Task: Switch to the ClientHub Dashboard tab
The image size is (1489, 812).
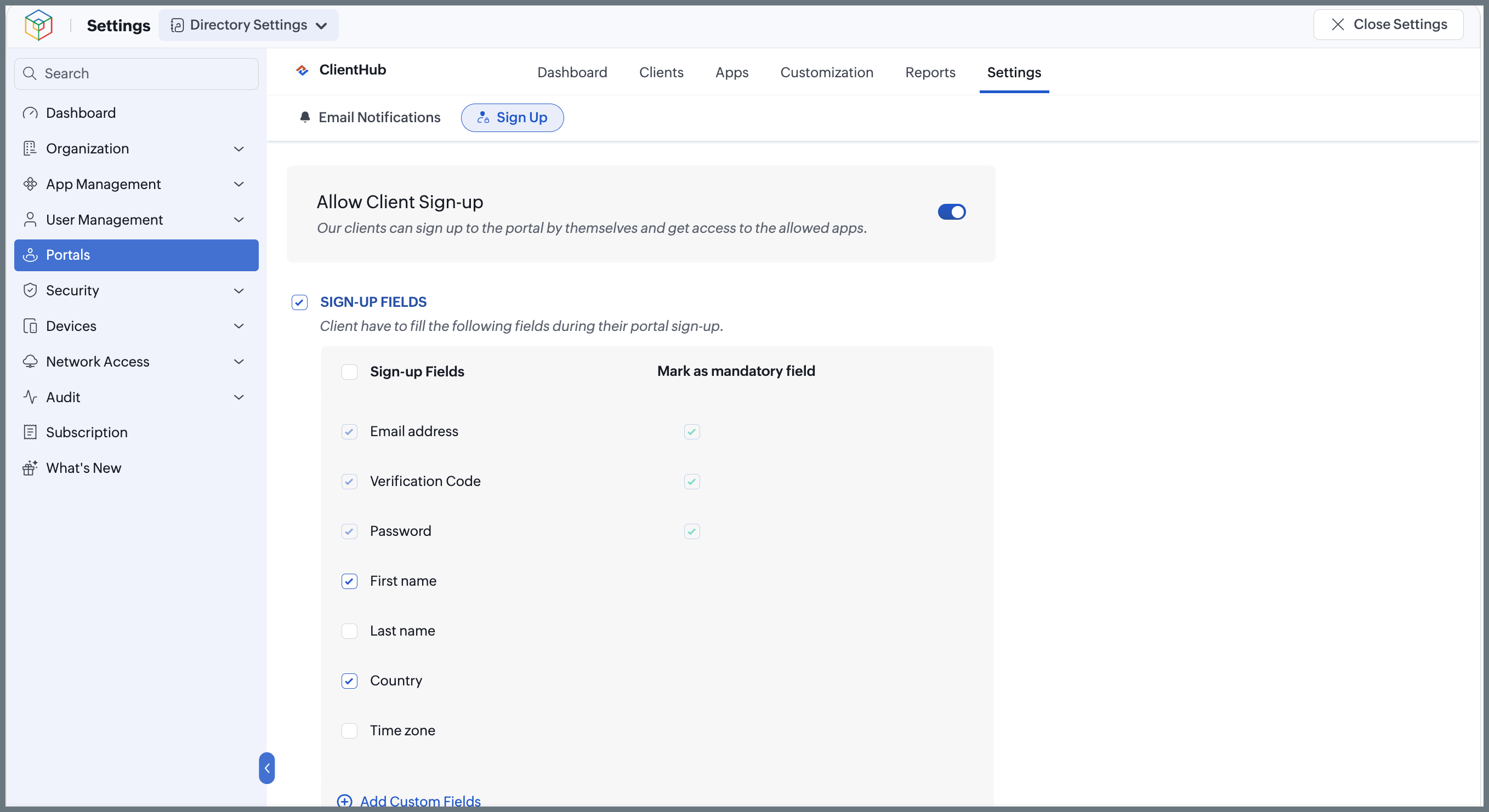Action: (572, 72)
